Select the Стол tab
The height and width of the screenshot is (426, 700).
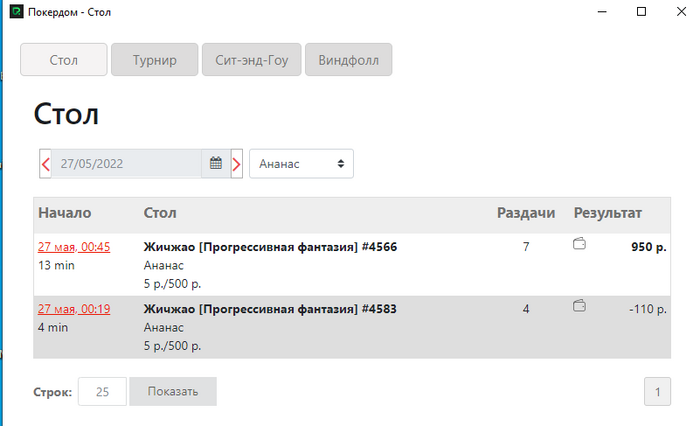click(63, 59)
